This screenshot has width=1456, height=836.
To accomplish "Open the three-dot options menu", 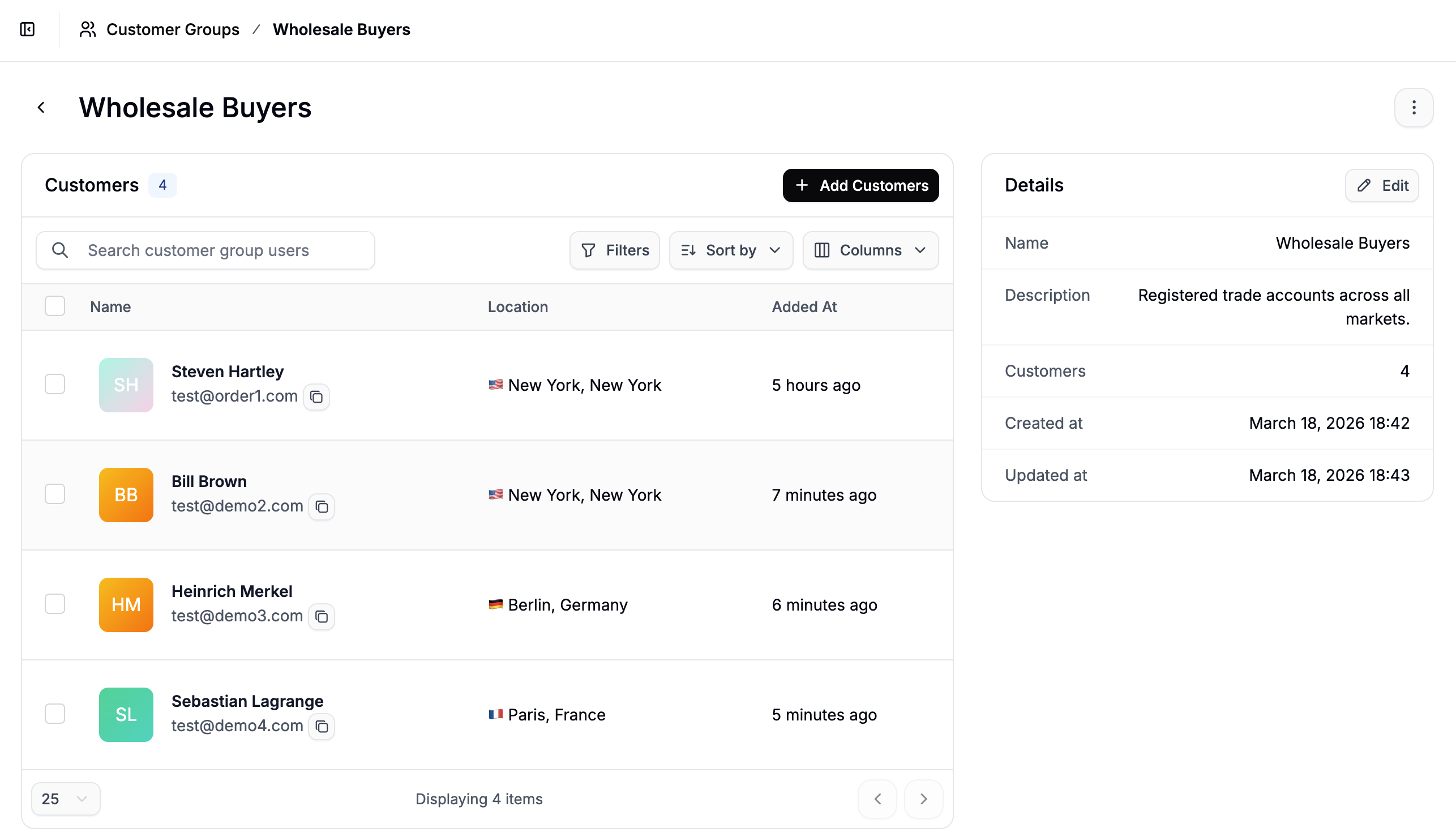I will pyautogui.click(x=1414, y=108).
